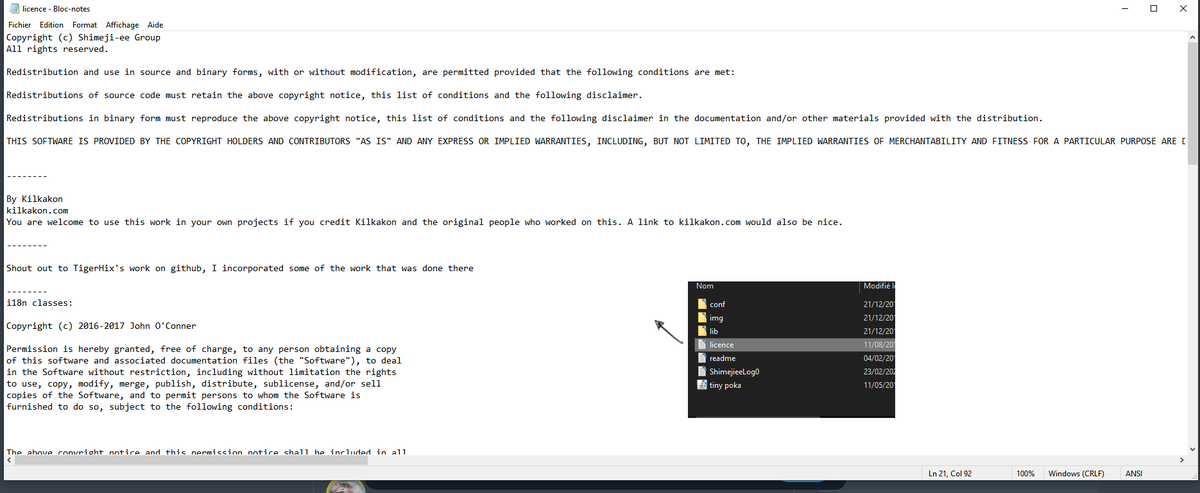This screenshot has height=493, width=1200.
Task: Minimize the Bloc-notes window
Action: click(x=1126, y=9)
